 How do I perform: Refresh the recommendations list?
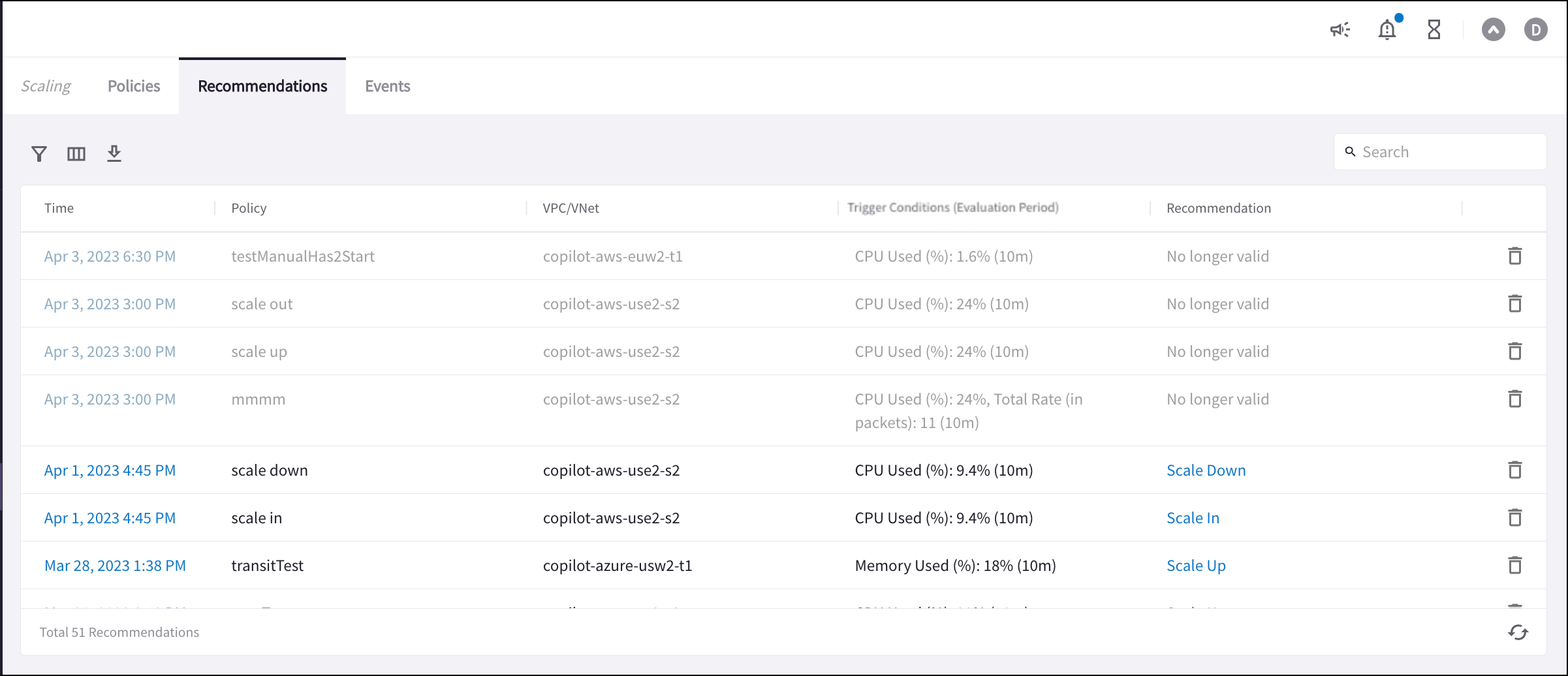tap(1518, 632)
